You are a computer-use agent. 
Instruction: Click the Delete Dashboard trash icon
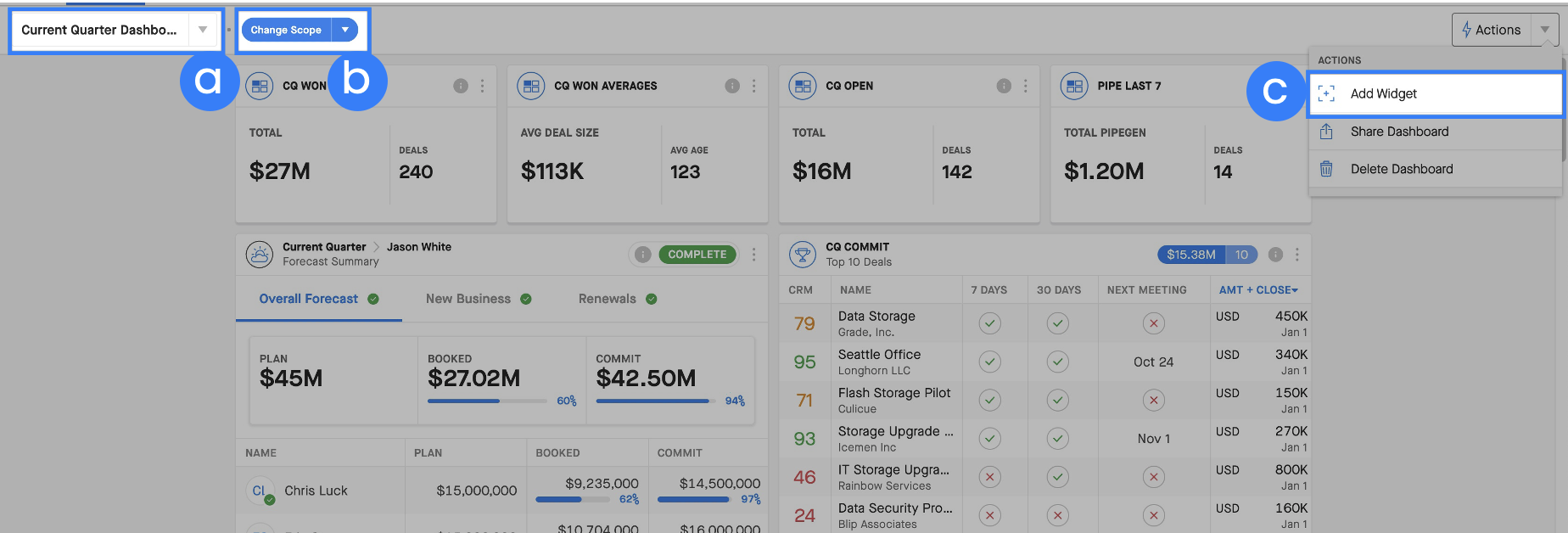click(1326, 169)
